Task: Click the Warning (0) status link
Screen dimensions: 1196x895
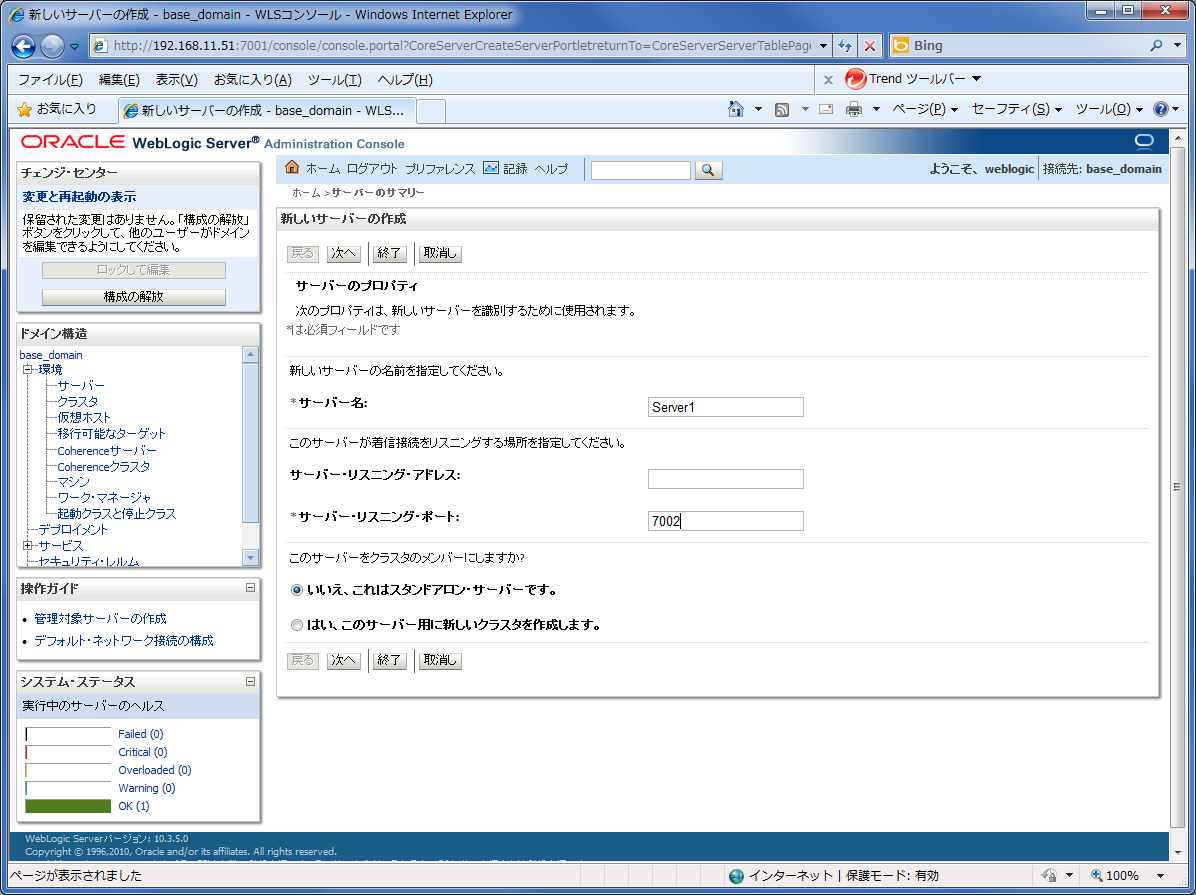Action: coord(146,788)
